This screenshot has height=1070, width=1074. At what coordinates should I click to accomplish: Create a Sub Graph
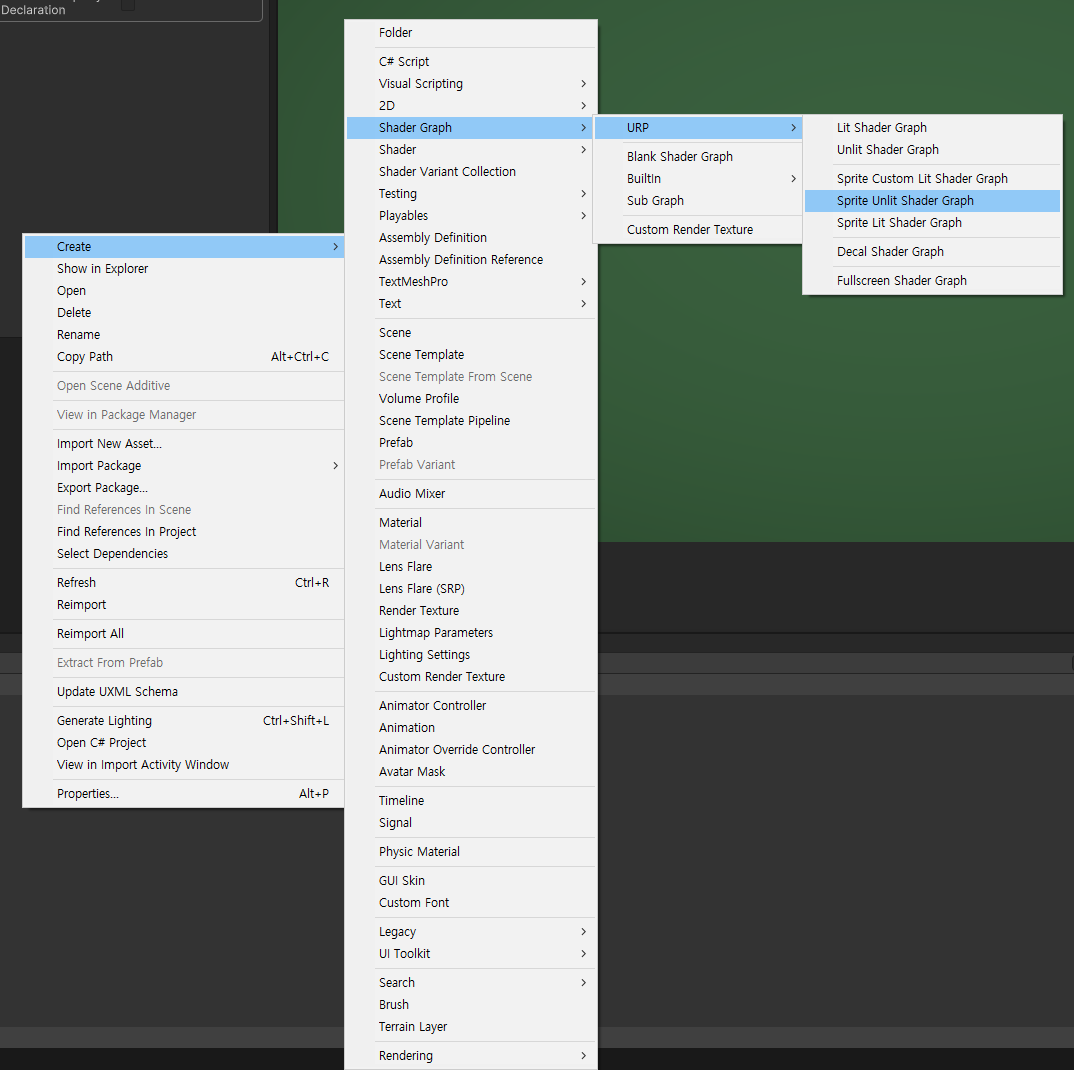pyautogui.click(x=698, y=201)
